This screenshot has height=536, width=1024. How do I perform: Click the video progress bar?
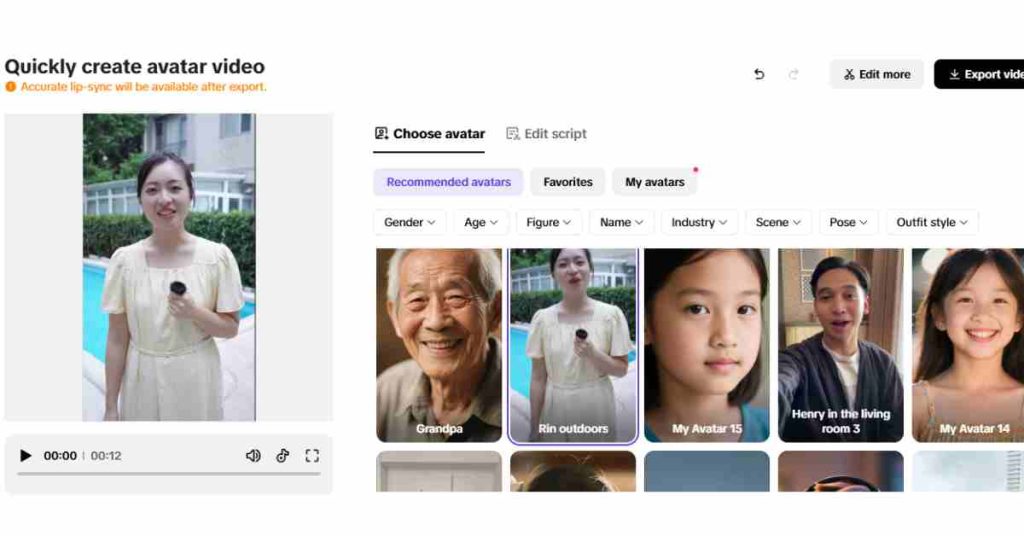coord(168,474)
